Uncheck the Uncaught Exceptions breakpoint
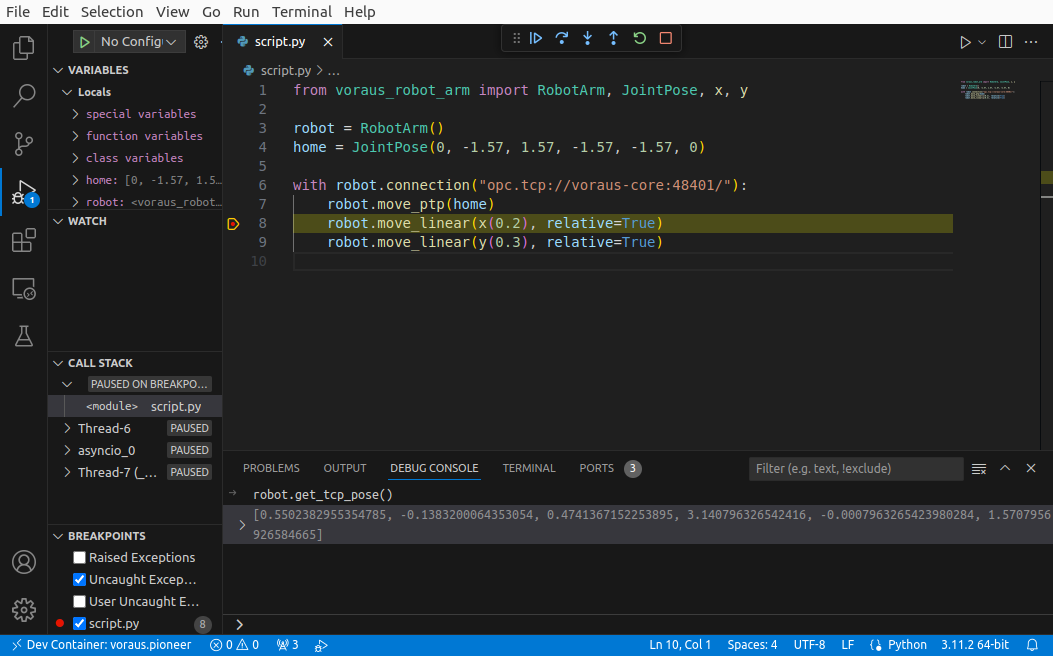Image resolution: width=1053 pixels, height=656 pixels. (80, 580)
